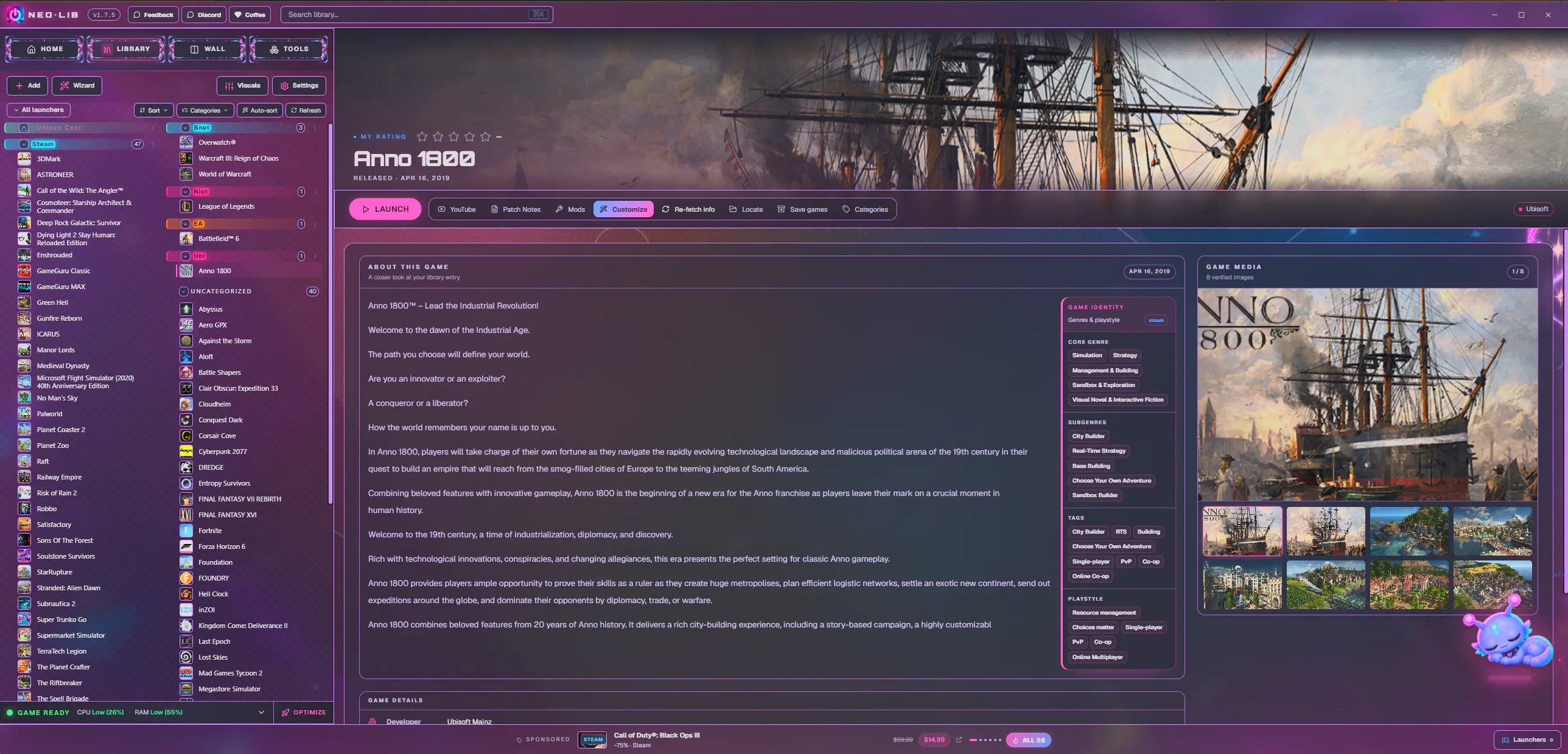
Task: Set rating with the first star
Action: pyautogui.click(x=422, y=137)
